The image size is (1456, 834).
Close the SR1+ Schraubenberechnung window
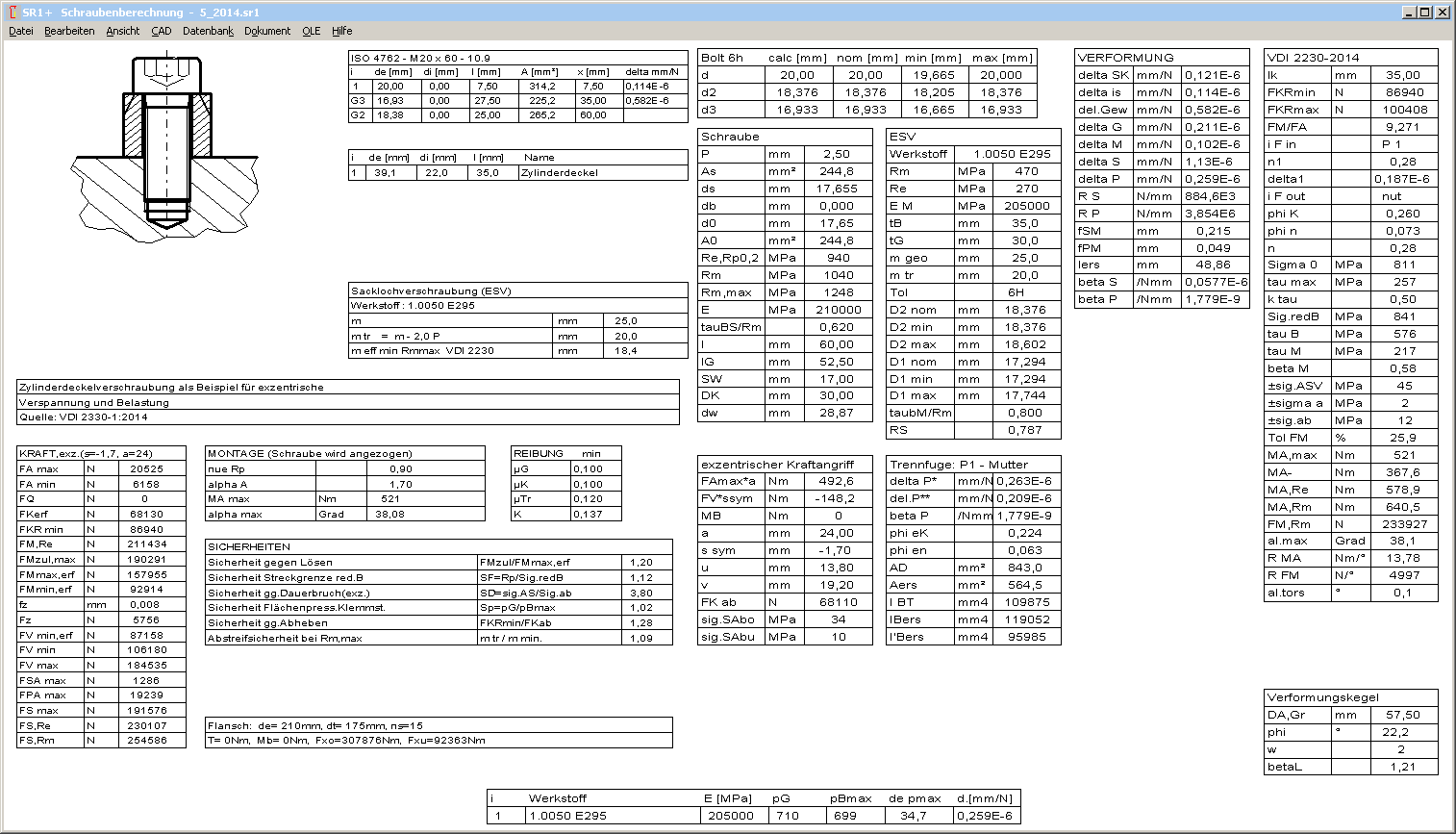tap(1442, 13)
